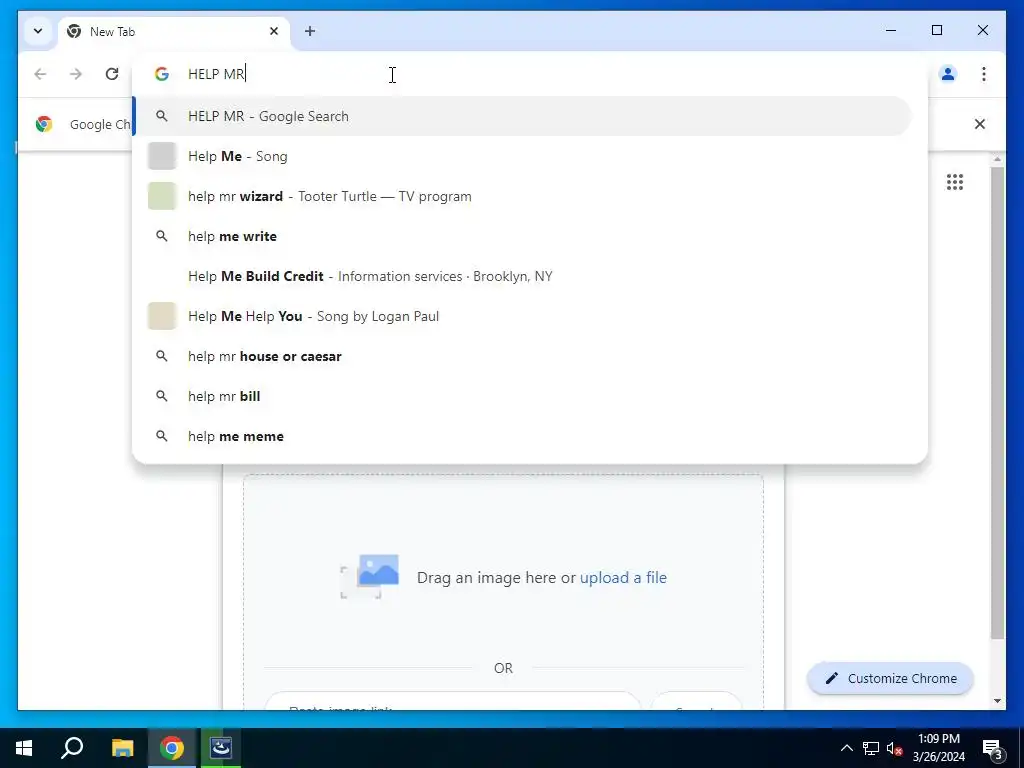Open the Chrome profile avatar
1024x768 pixels.
pyautogui.click(x=948, y=74)
